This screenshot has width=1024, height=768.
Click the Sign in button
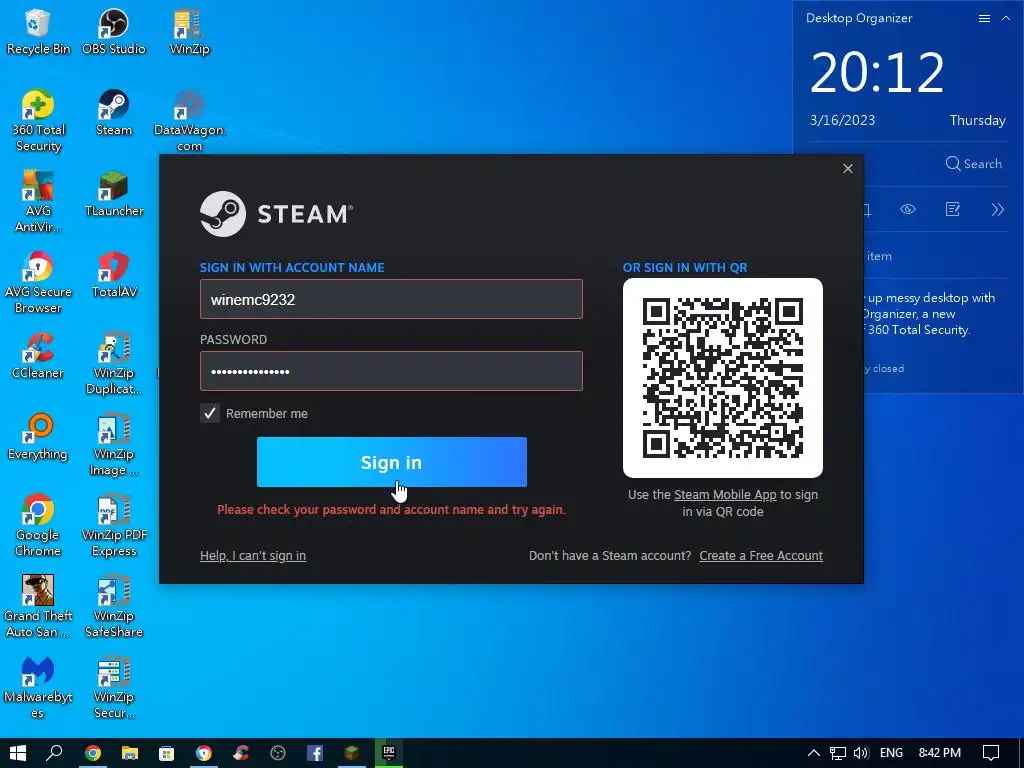pyautogui.click(x=392, y=462)
